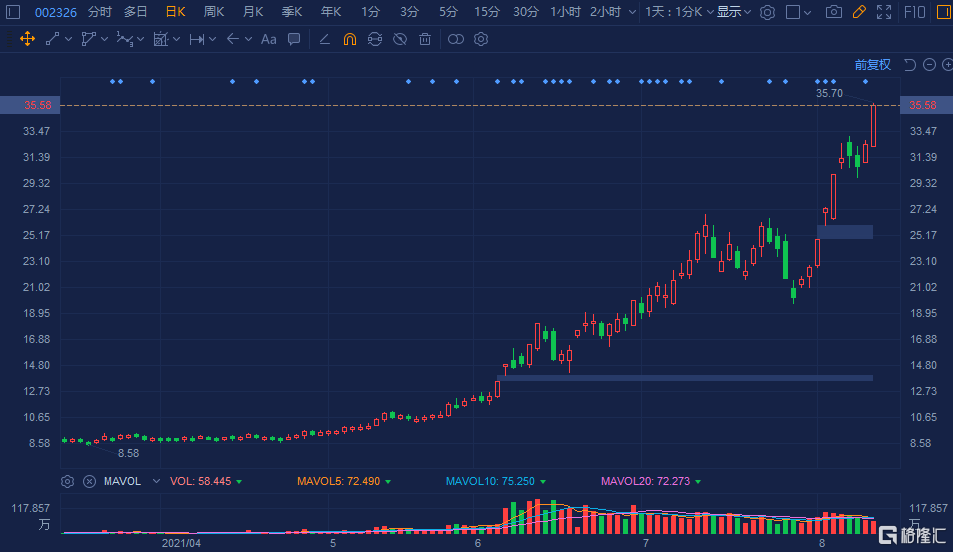Take a chart screenshot with camera icon
The width and height of the screenshot is (953, 552).
[x=834, y=13]
